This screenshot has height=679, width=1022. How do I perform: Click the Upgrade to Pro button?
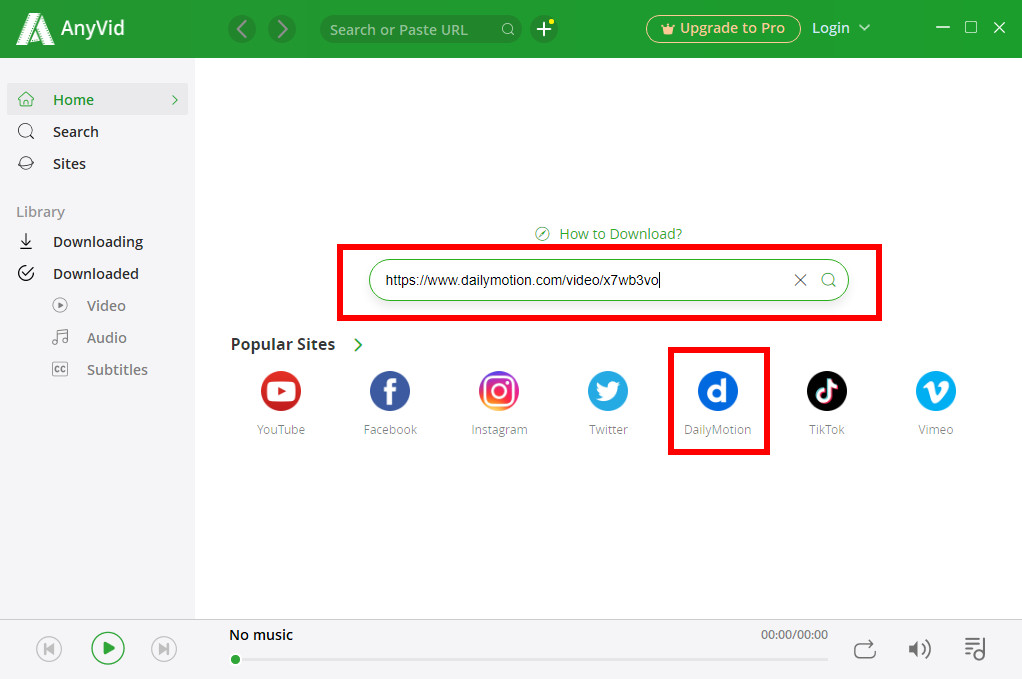(x=723, y=29)
